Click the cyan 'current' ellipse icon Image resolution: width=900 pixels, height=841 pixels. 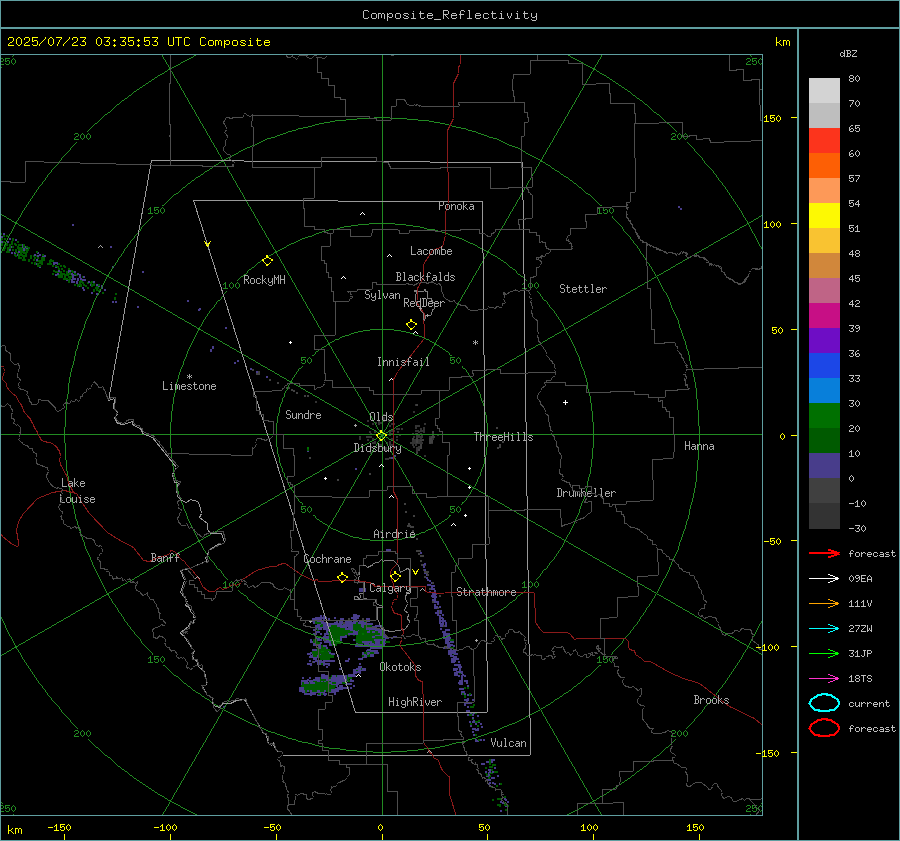(x=824, y=703)
